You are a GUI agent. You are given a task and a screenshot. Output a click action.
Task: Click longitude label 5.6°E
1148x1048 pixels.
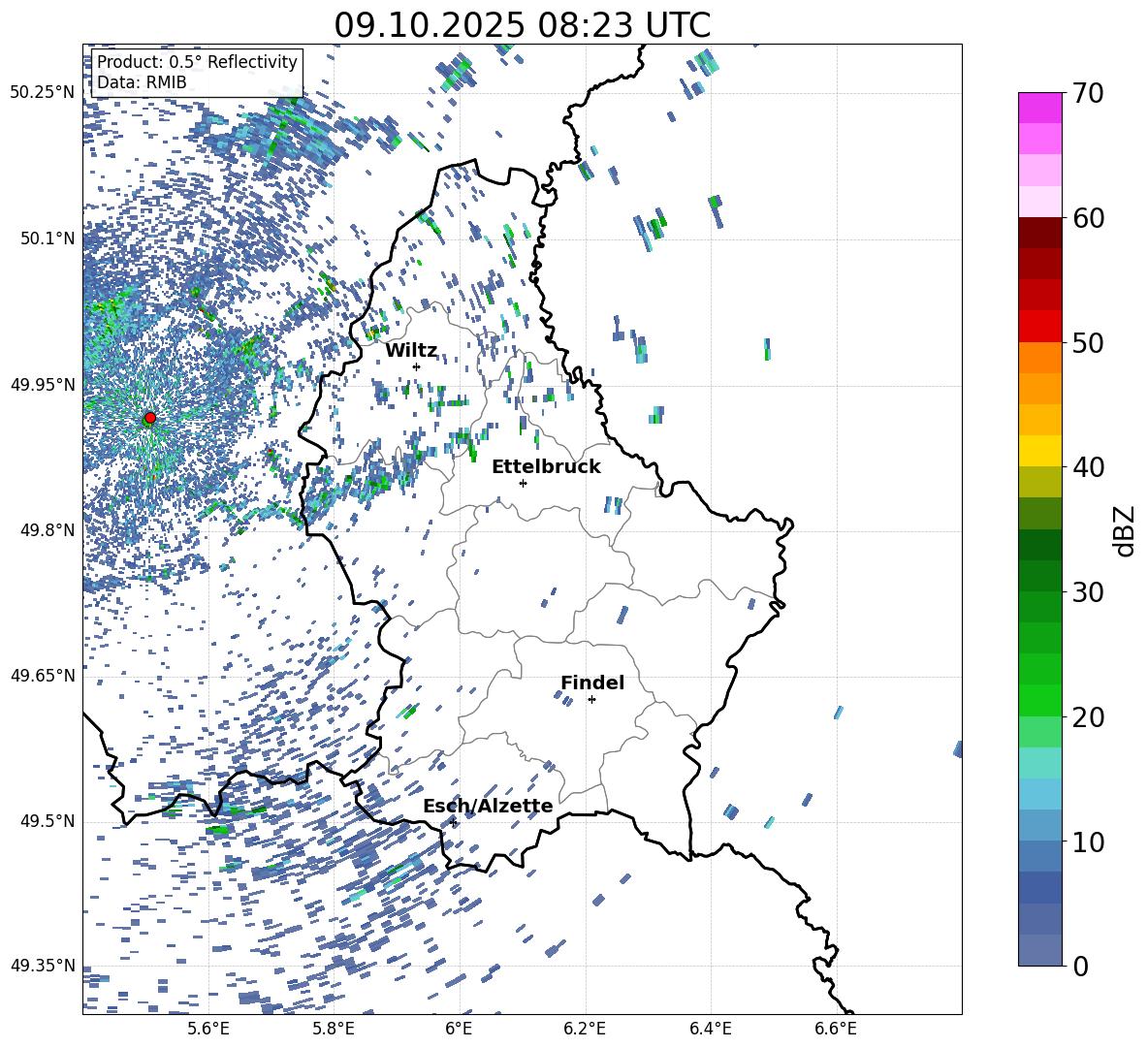coord(208,1029)
